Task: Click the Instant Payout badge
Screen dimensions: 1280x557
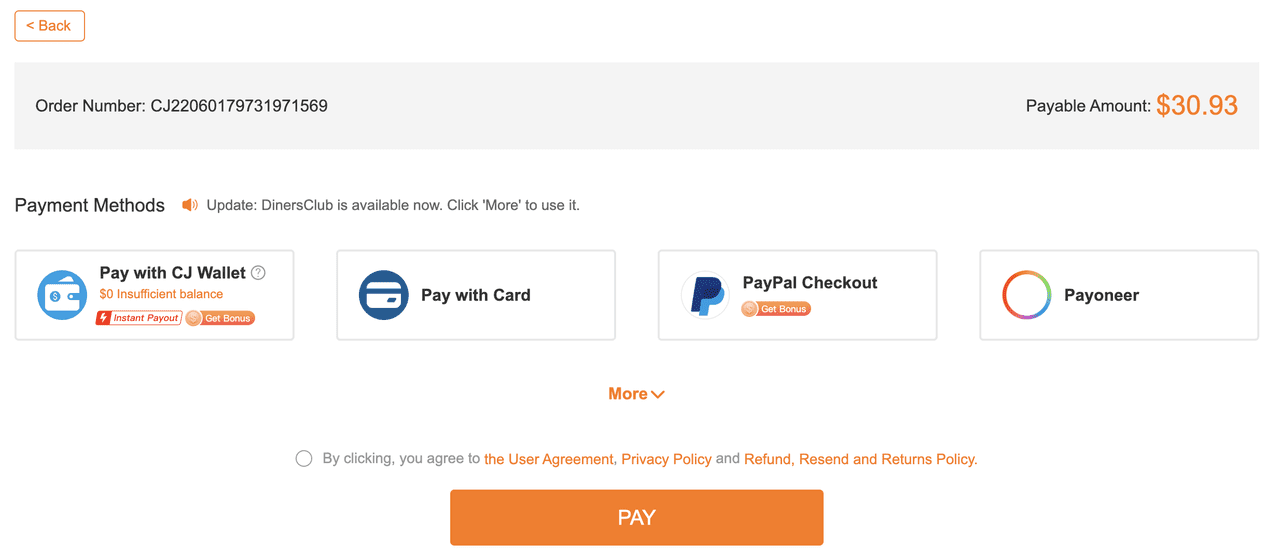Action: click(138, 318)
